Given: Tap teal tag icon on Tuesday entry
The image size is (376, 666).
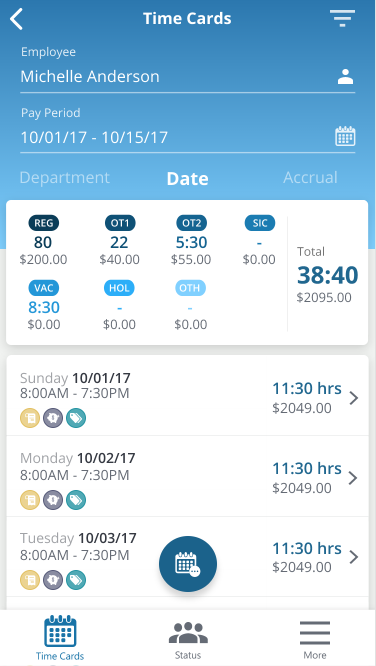Looking at the screenshot, I should [x=76, y=580].
